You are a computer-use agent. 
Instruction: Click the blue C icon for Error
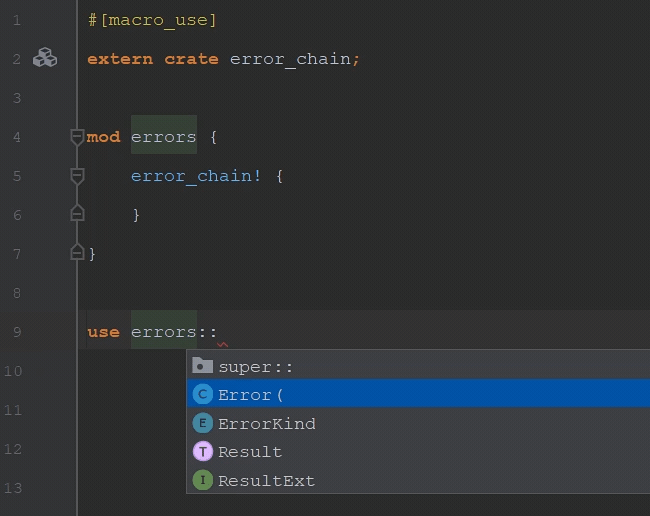point(203,395)
